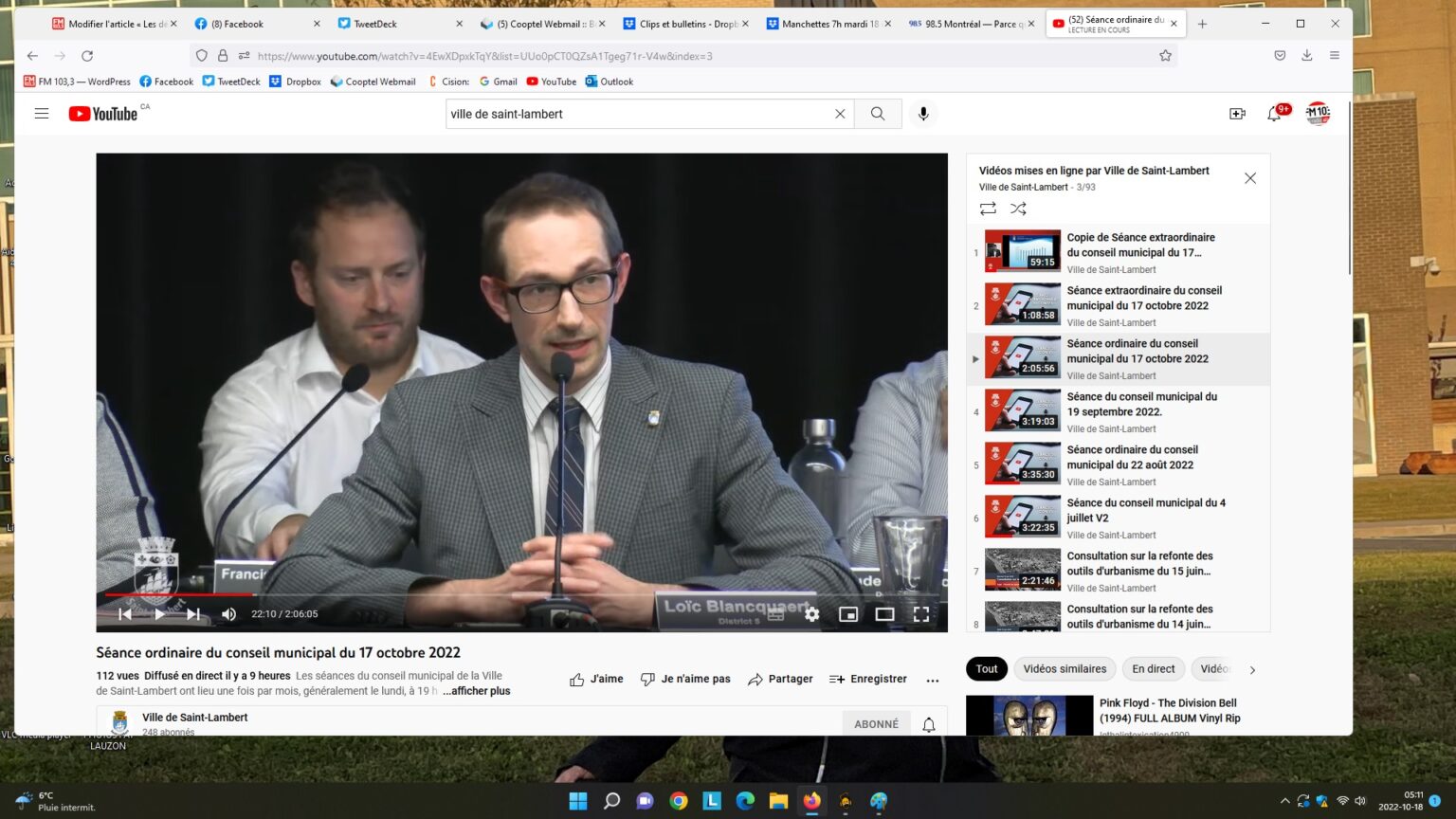
Task: Open YouTube notifications bell
Action: 1274,114
